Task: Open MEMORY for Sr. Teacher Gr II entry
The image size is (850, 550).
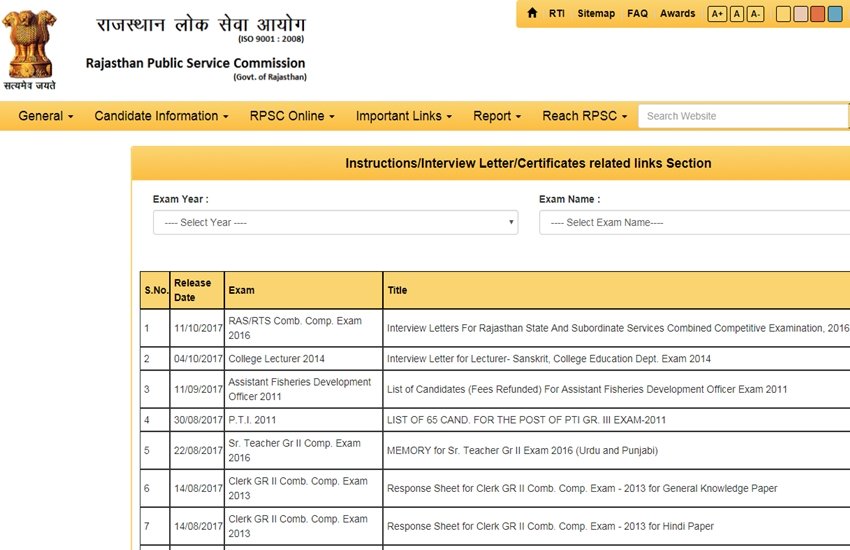Action: 522,450
